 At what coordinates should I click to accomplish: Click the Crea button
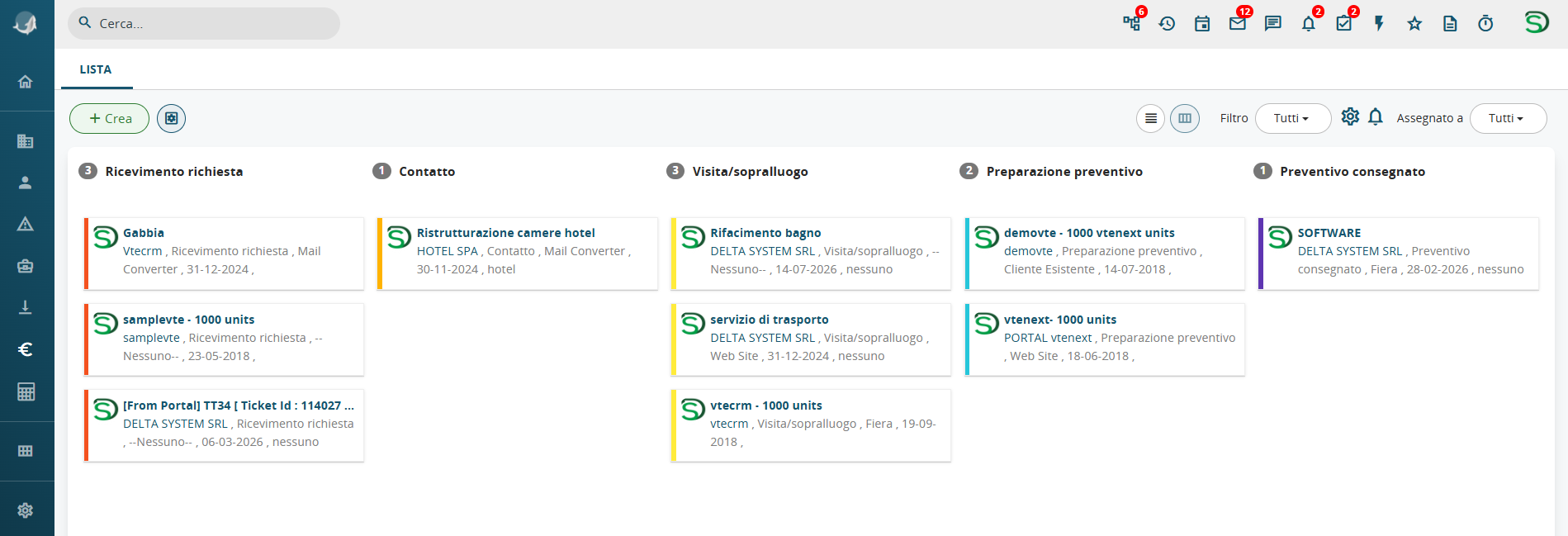click(109, 118)
